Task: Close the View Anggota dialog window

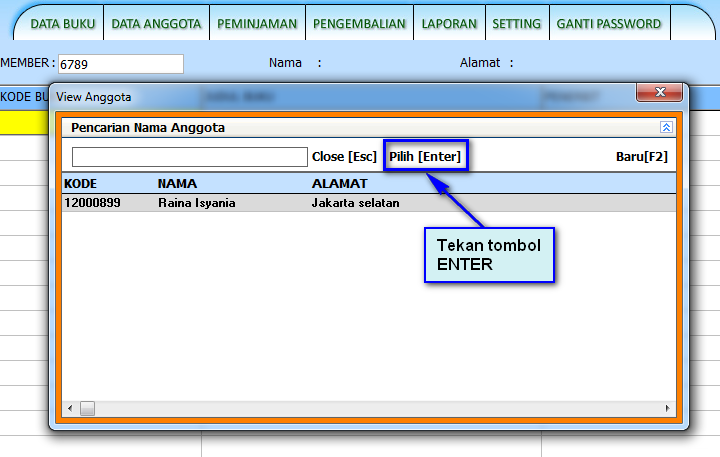Action: (x=660, y=93)
